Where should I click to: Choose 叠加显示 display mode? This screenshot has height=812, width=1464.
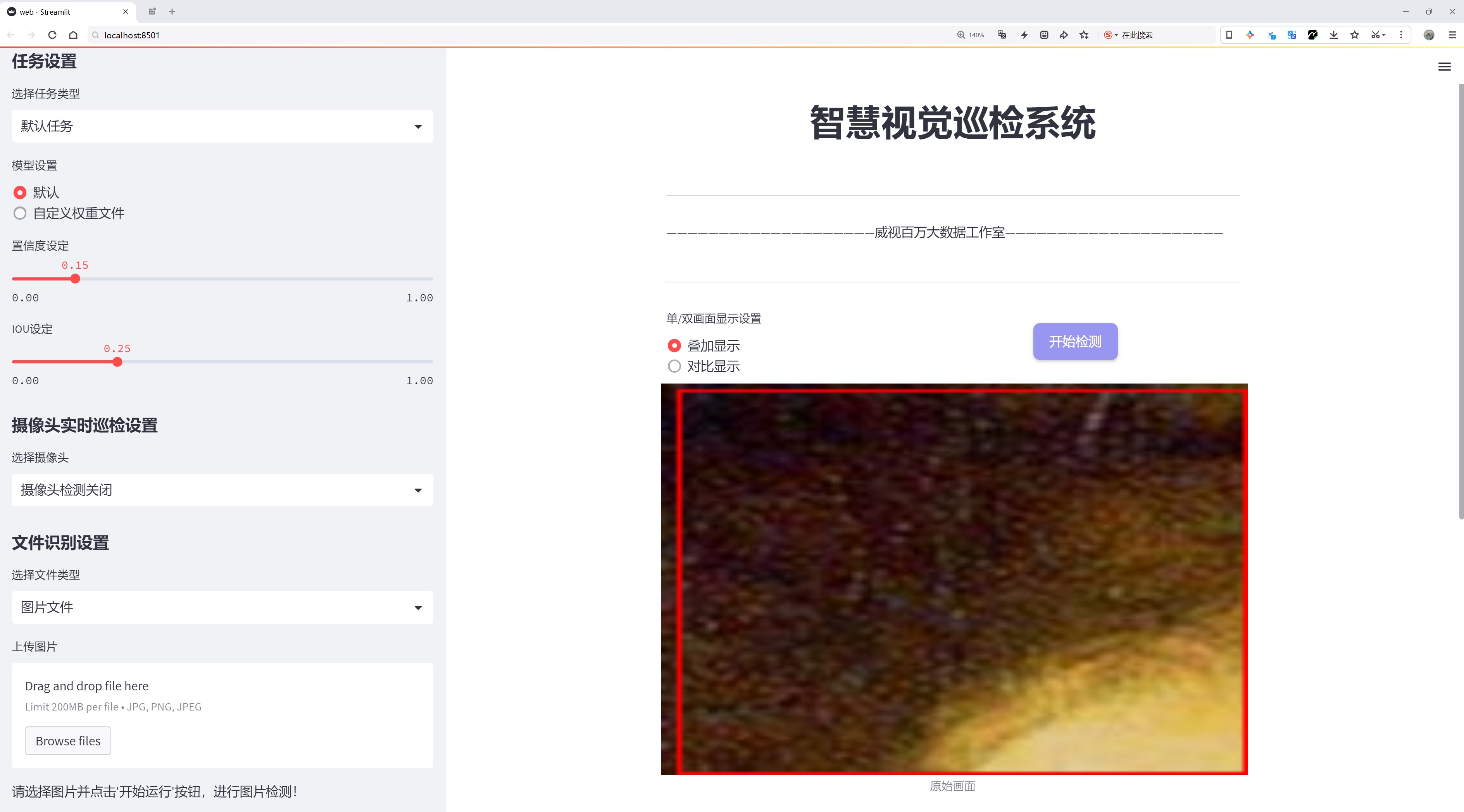pyautogui.click(x=674, y=345)
